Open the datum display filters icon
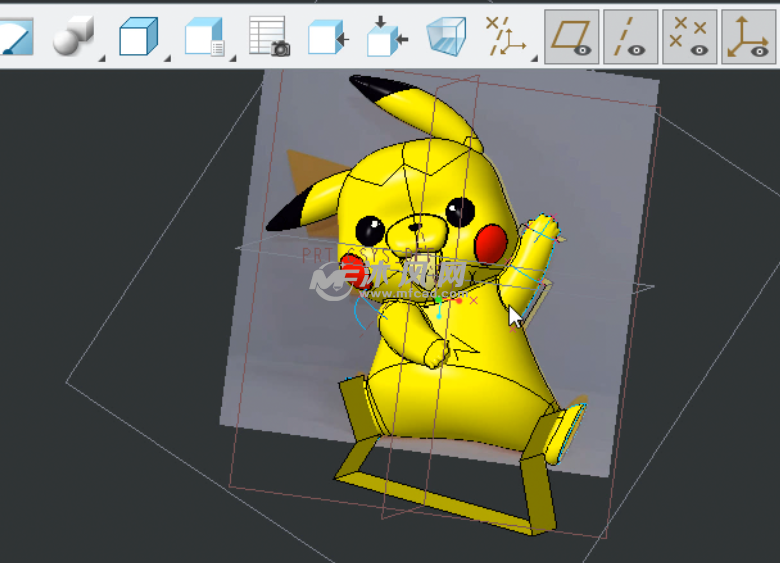 click(505, 36)
